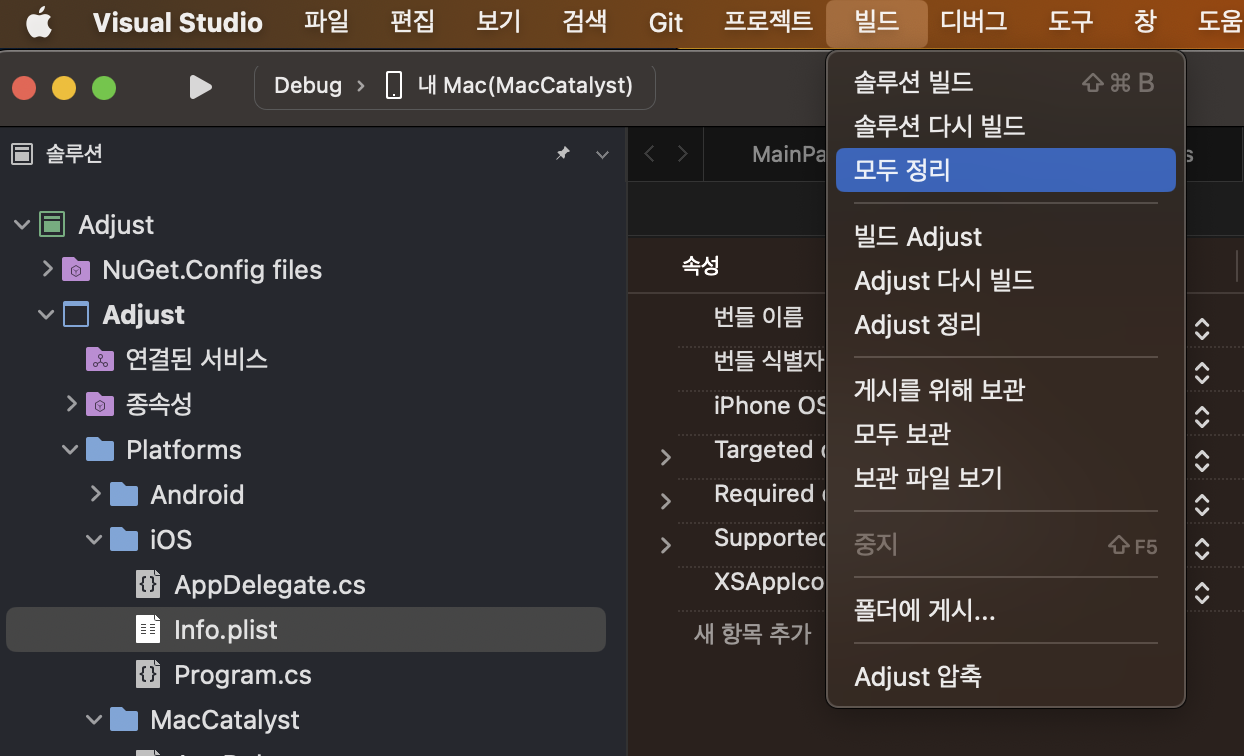Open the 디버그 menu
This screenshot has height=756, width=1244.
click(974, 22)
